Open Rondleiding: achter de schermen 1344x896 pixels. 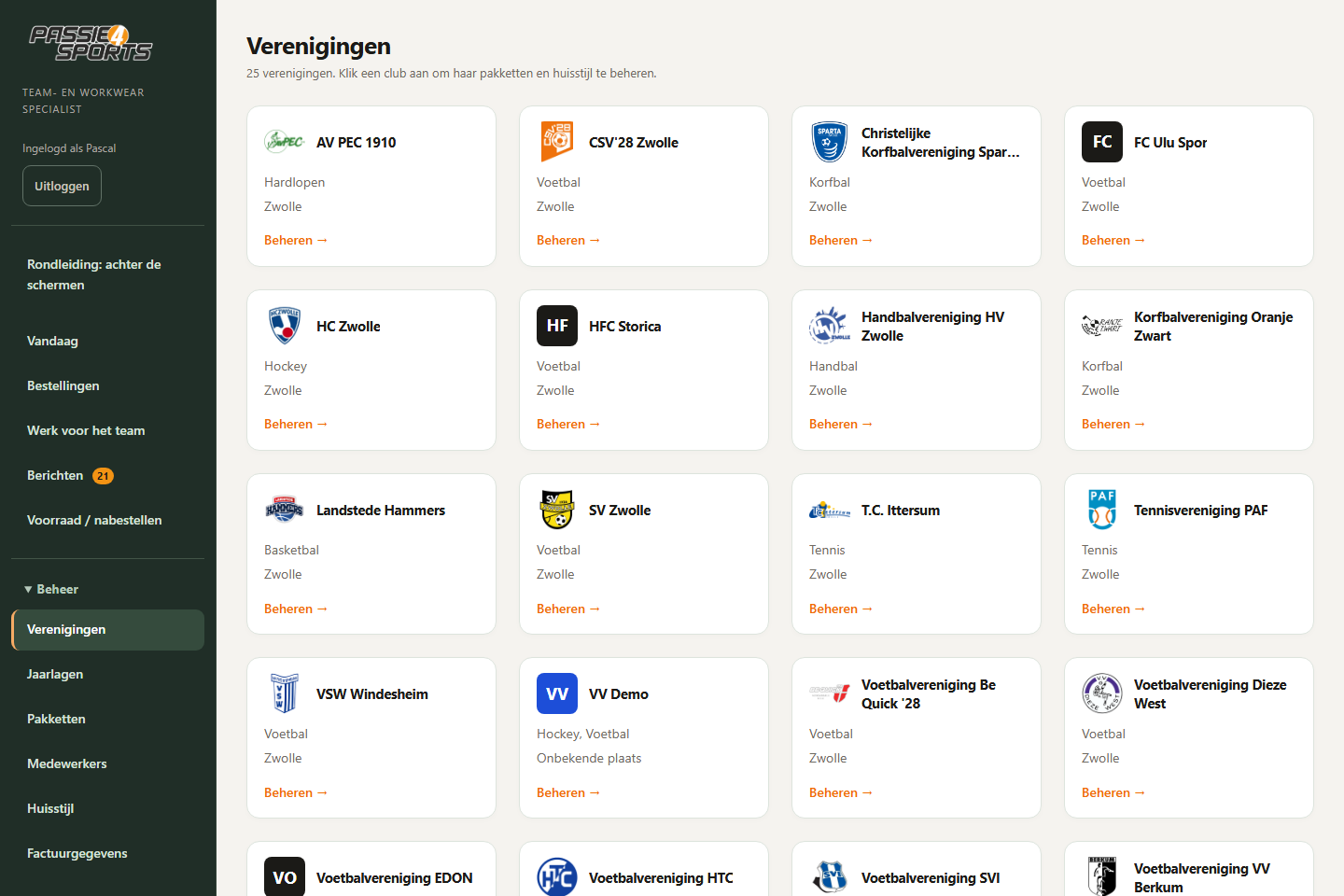coord(107,274)
